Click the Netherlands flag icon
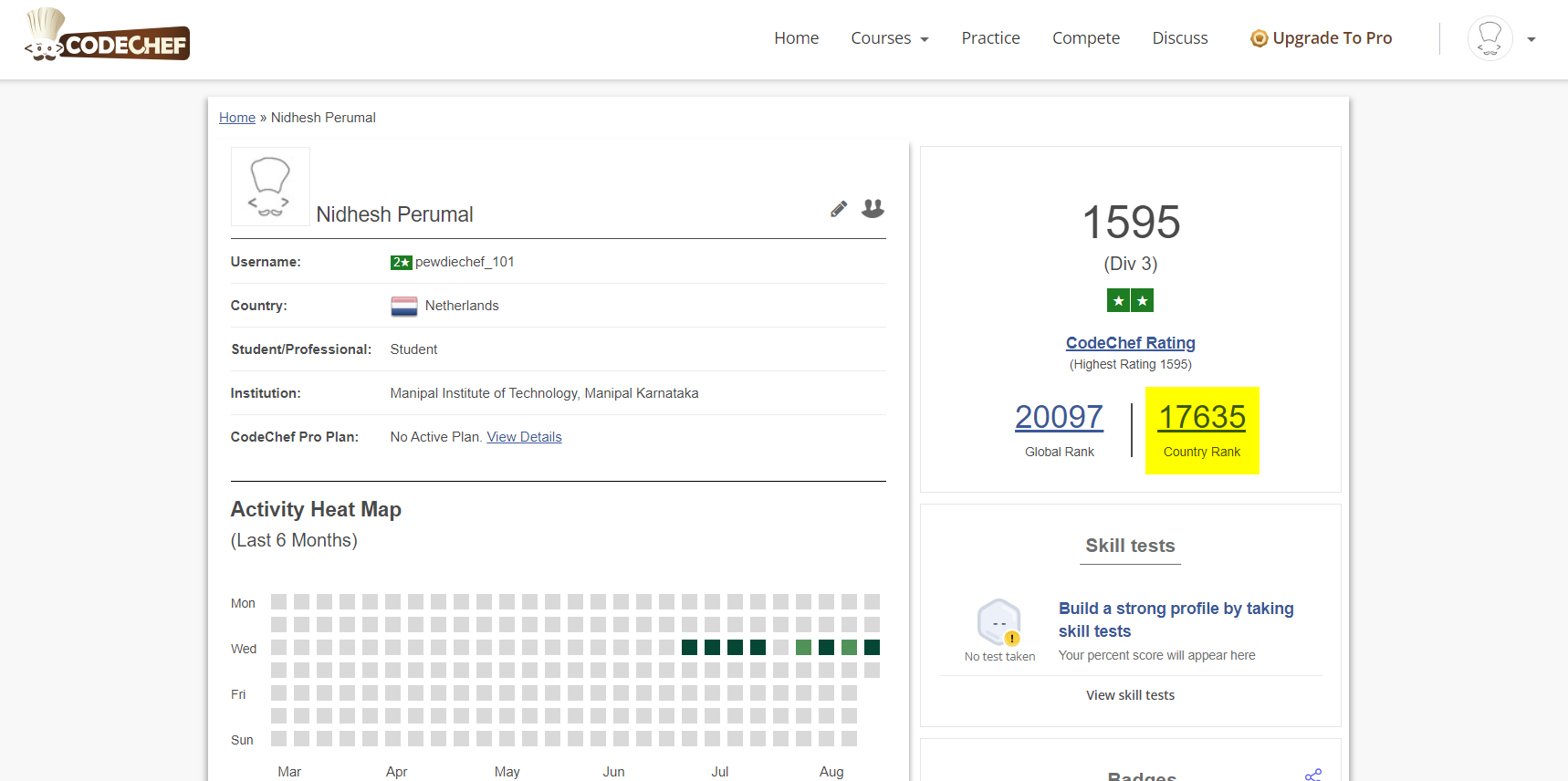 pyautogui.click(x=403, y=307)
